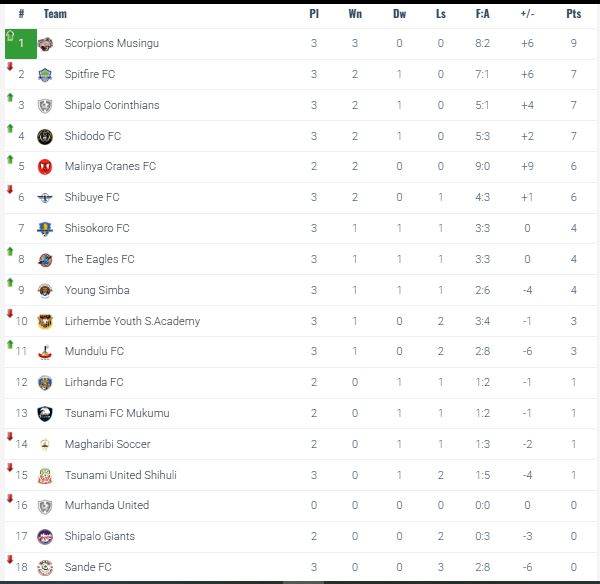600x584 pixels.
Task: Click the Shibuye FC team logo
Action: point(45,198)
